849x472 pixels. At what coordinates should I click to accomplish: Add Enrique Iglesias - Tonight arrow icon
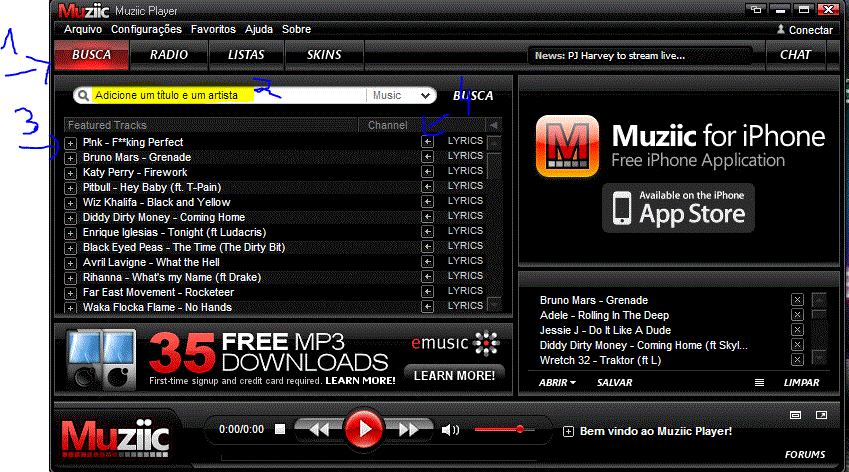coord(428,232)
